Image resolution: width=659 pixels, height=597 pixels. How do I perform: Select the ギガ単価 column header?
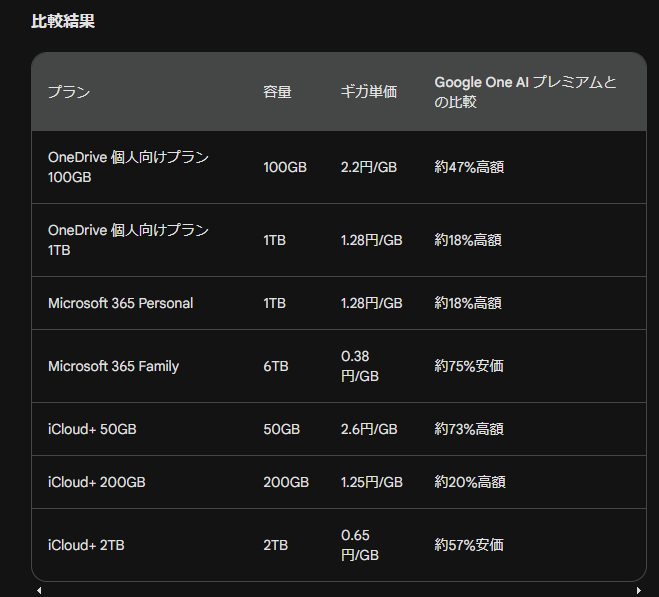pos(369,92)
